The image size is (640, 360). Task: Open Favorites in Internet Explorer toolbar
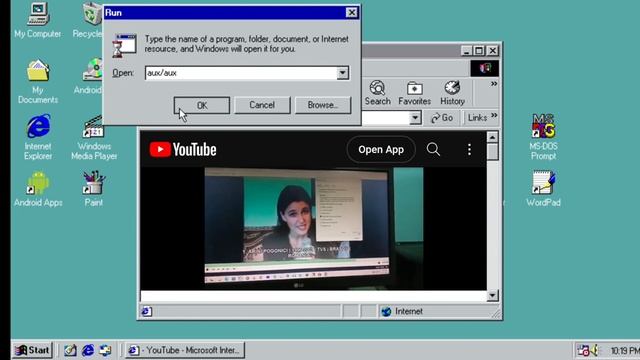coord(414,93)
